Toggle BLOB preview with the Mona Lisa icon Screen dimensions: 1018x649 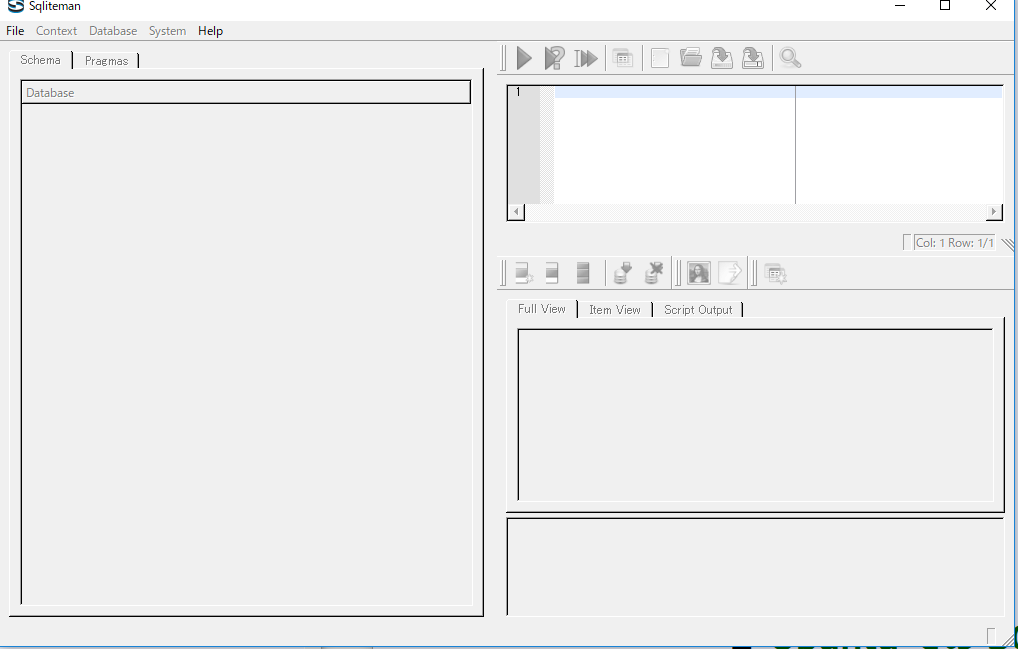pyautogui.click(x=698, y=272)
